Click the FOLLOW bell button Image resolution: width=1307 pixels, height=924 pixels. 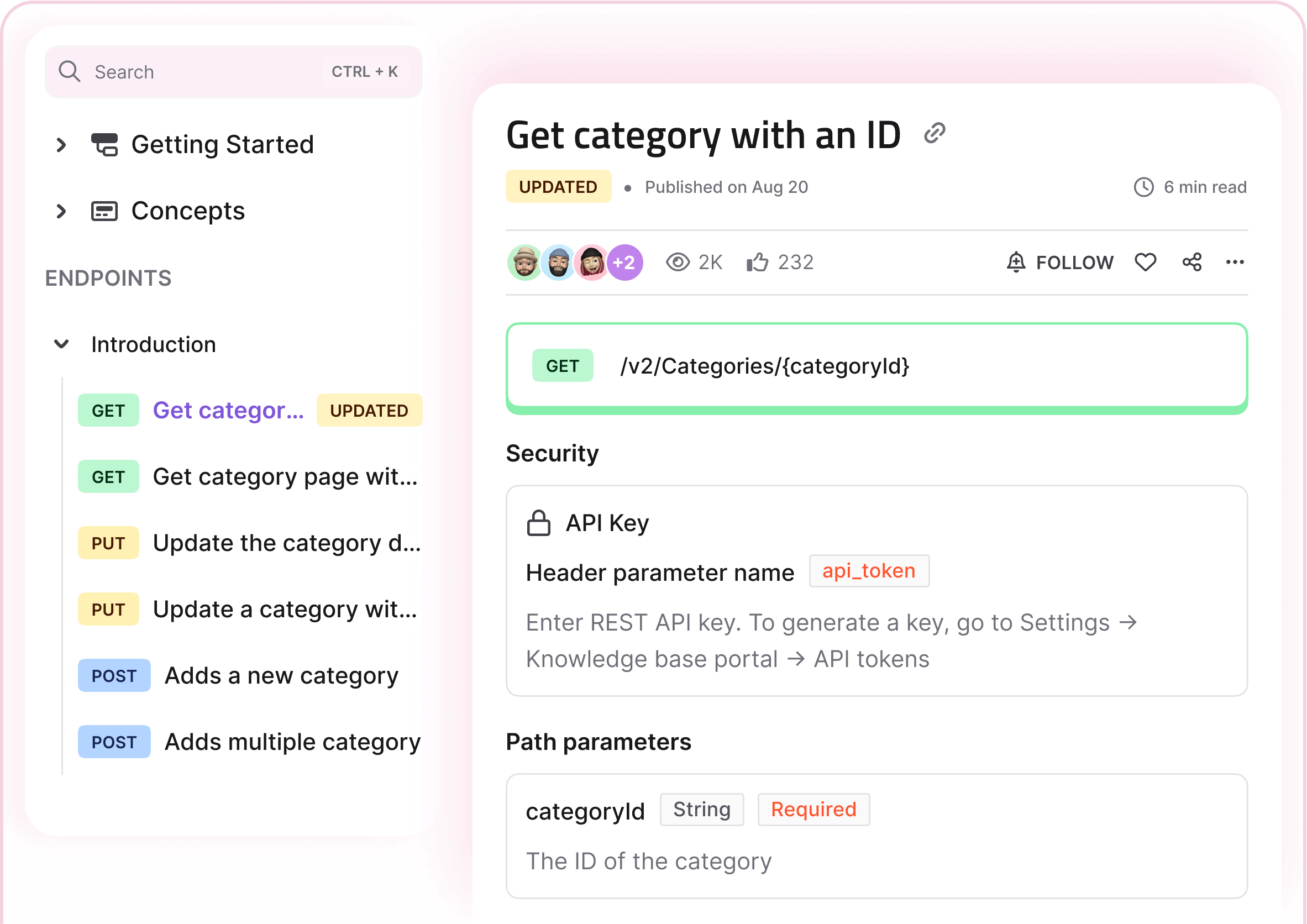(x=1060, y=262)
